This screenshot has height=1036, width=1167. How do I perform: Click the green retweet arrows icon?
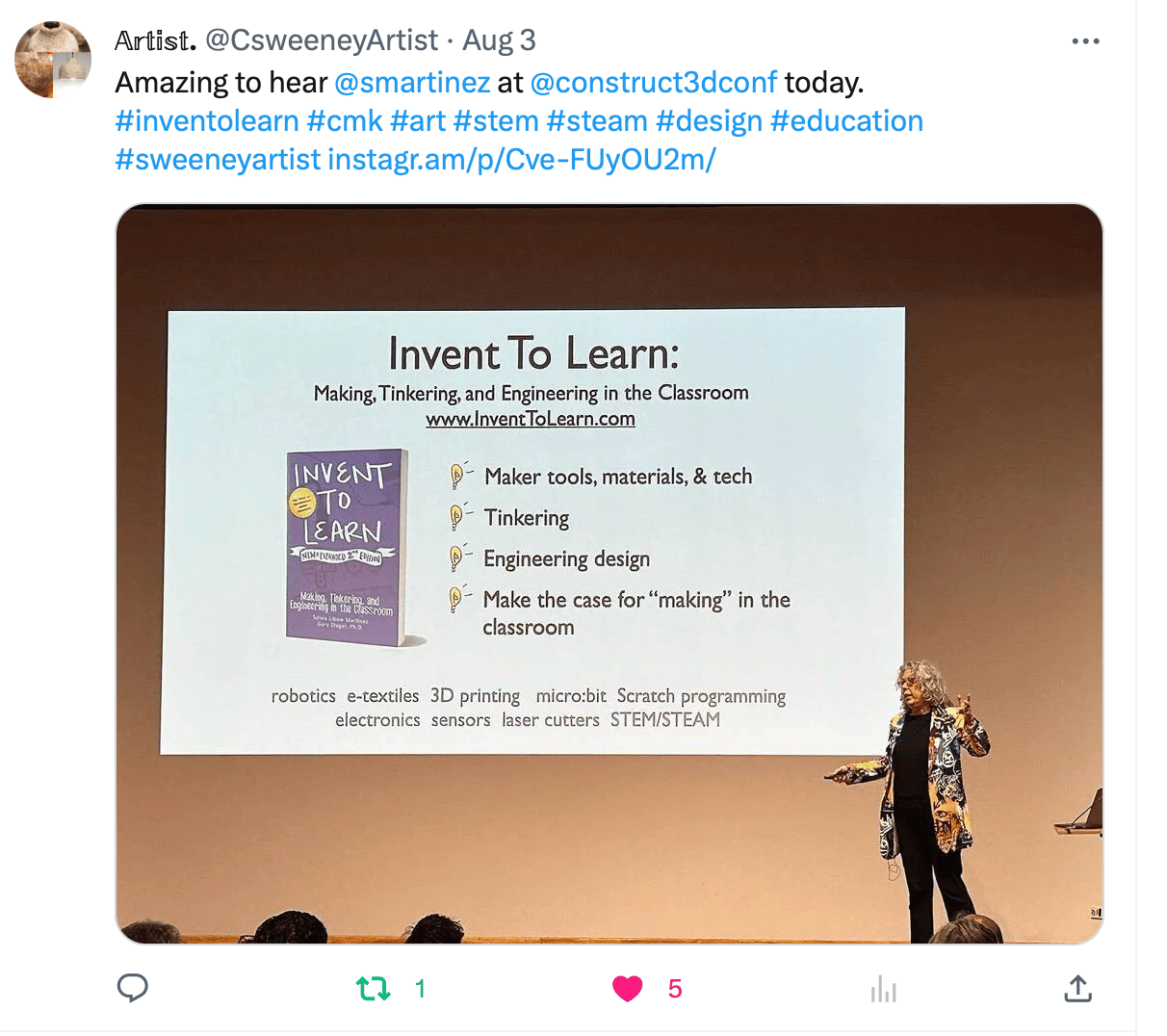374,988
